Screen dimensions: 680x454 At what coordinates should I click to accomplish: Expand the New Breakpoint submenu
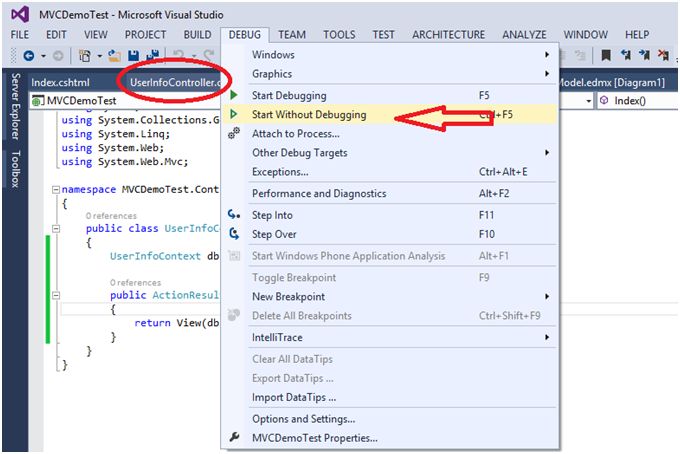click(x=390, y=297)
